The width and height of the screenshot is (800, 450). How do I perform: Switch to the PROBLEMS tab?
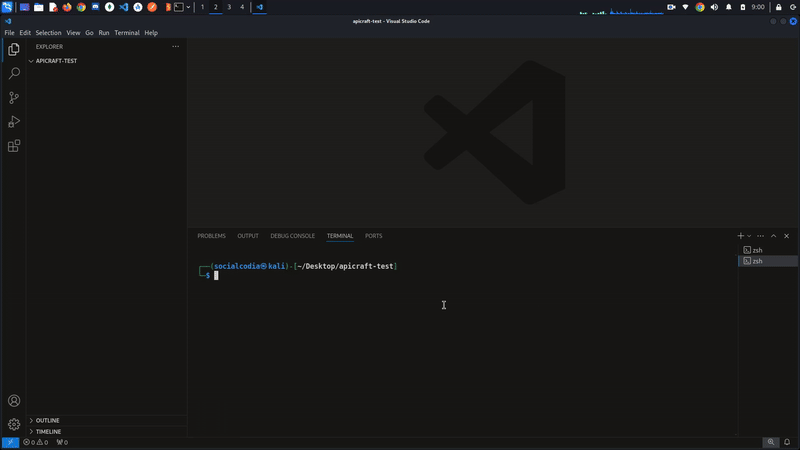click(x=211, y=236)
